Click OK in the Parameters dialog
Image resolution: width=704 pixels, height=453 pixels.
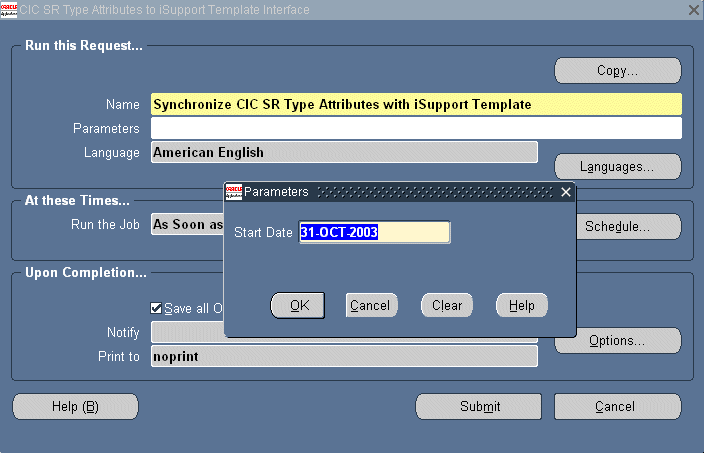(x=298, y=306)
